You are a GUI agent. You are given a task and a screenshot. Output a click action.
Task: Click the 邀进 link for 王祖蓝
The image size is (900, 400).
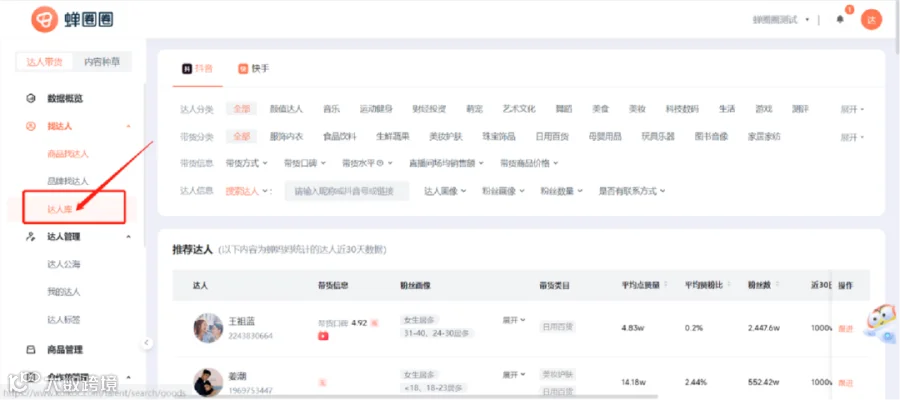pos(845,328)
